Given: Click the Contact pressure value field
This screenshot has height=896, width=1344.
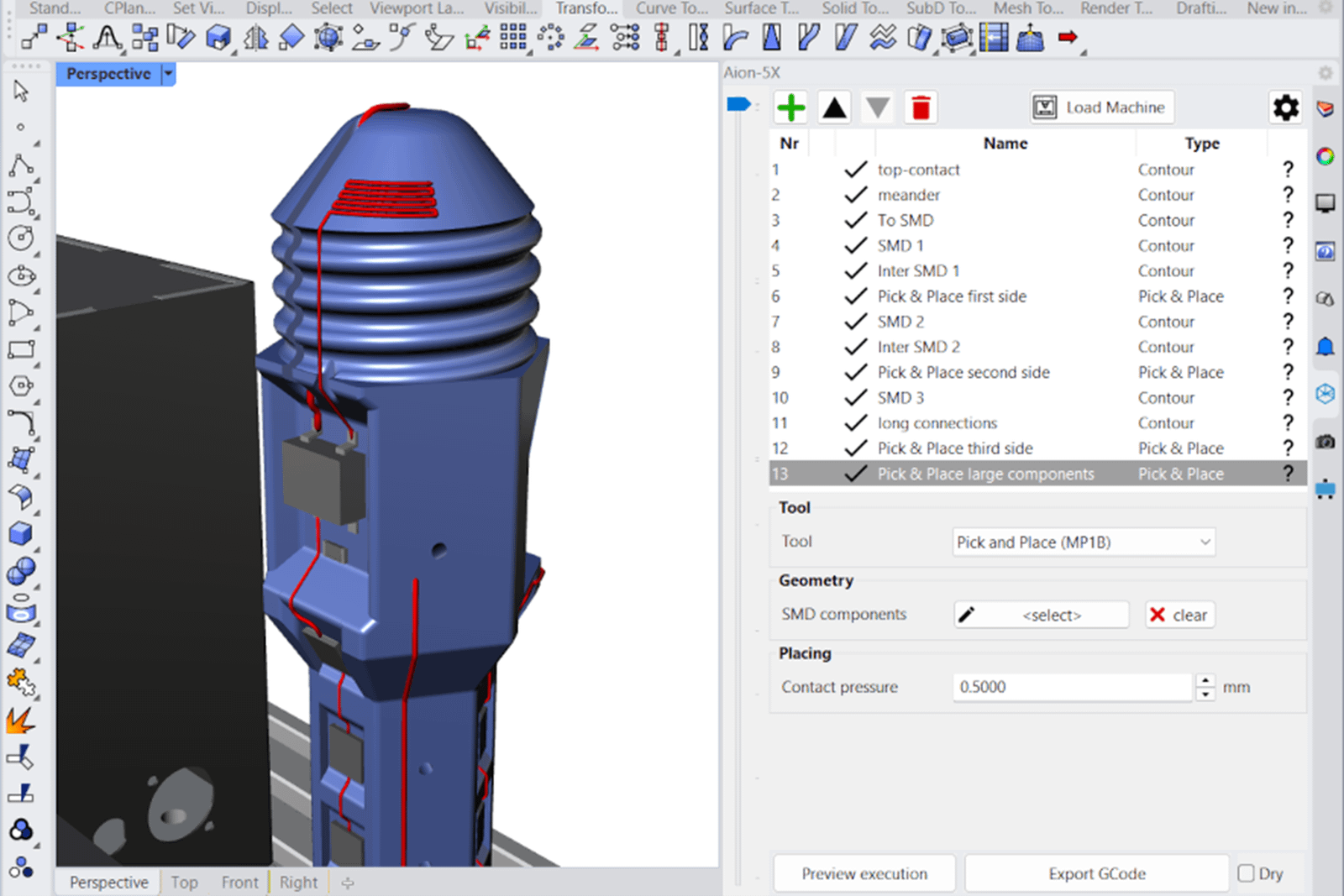Looking at the screenshot, I should pyautogui.click(x=1071, y=687).
